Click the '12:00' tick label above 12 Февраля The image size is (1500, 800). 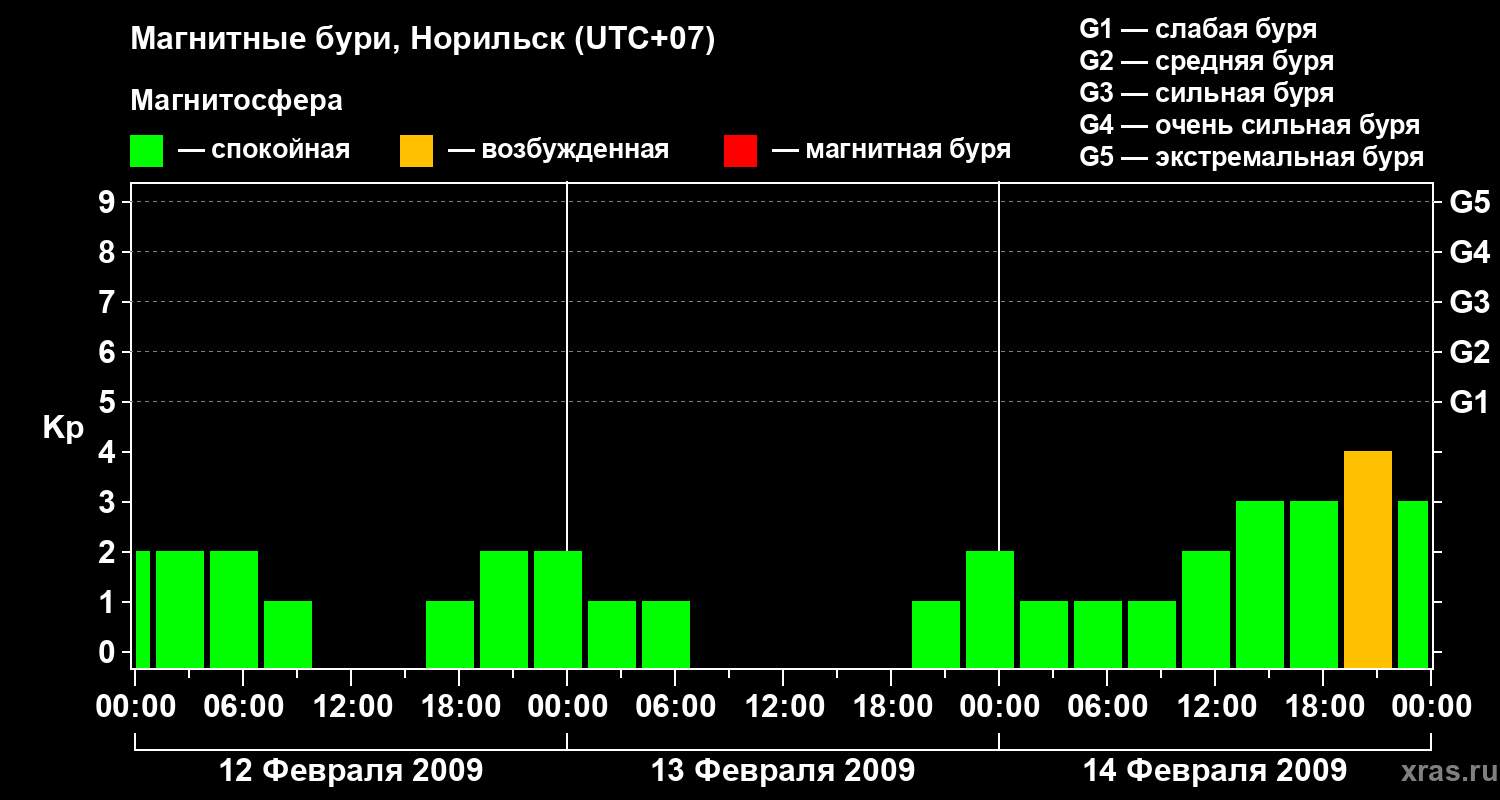coord(351,707)
